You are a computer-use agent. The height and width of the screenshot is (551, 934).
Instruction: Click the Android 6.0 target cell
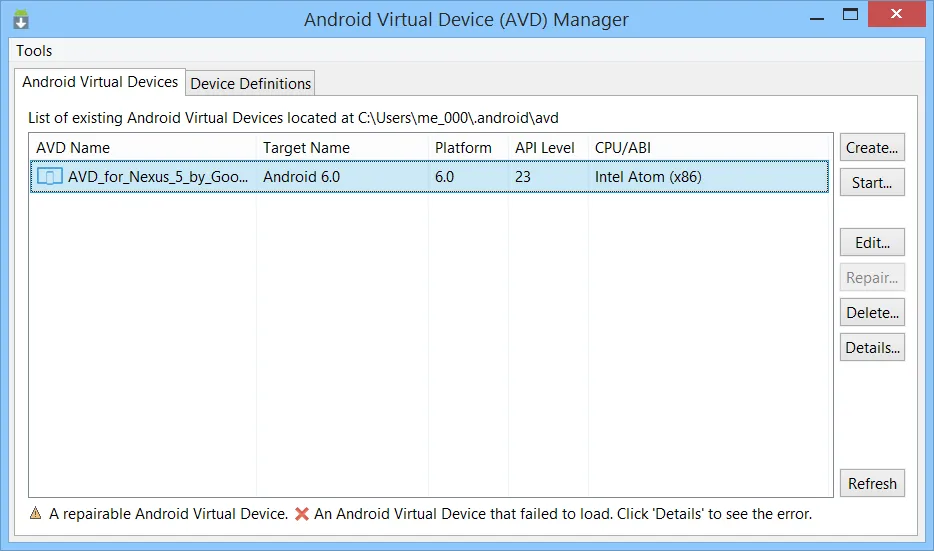(x=301, y=177)
